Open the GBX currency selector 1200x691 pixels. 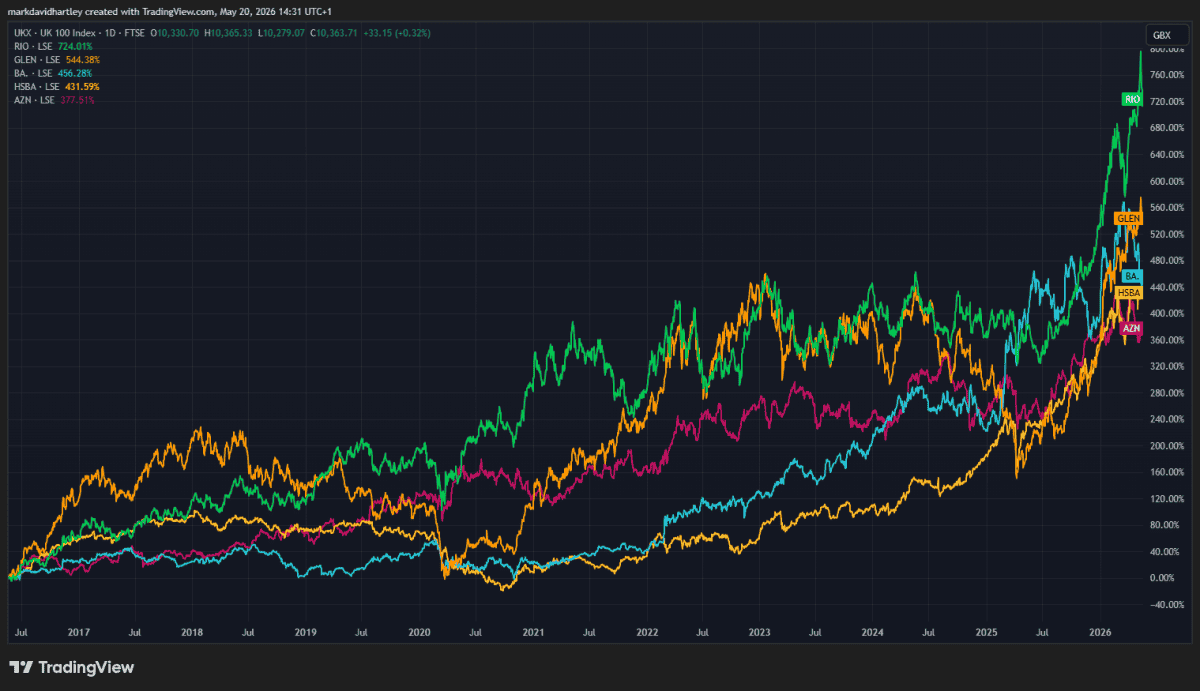point(1161,35)
